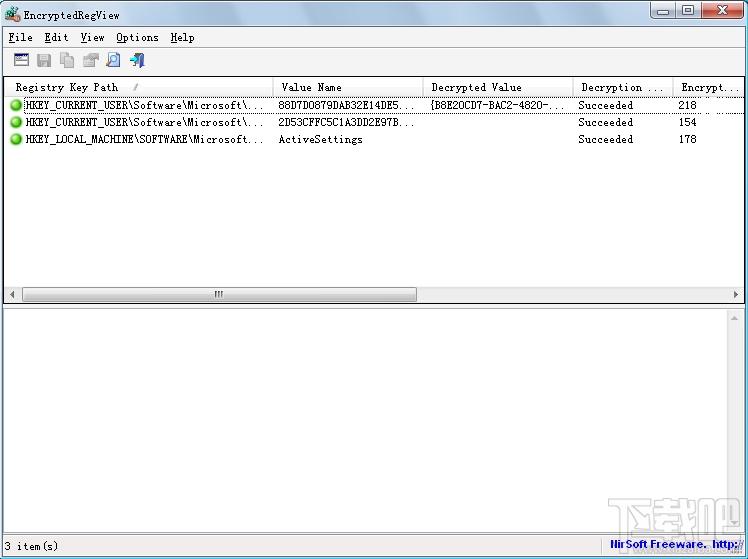Screen dimensions: 748x559
Task: Open the NirSoft Freeware link in status bar
Action: [676, 544]
